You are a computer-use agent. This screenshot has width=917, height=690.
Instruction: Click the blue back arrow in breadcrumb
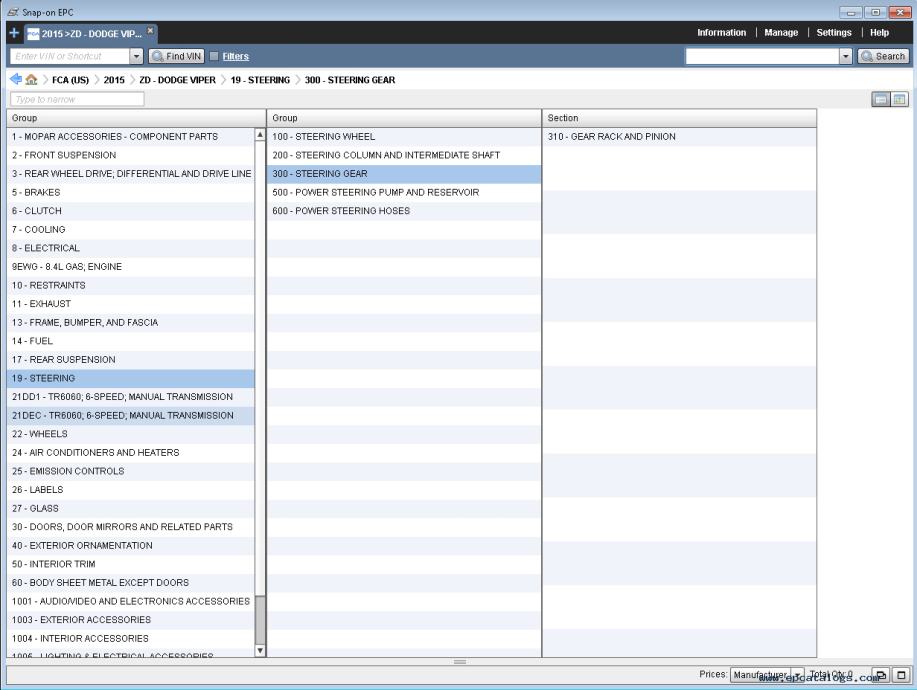pos(15,80)
